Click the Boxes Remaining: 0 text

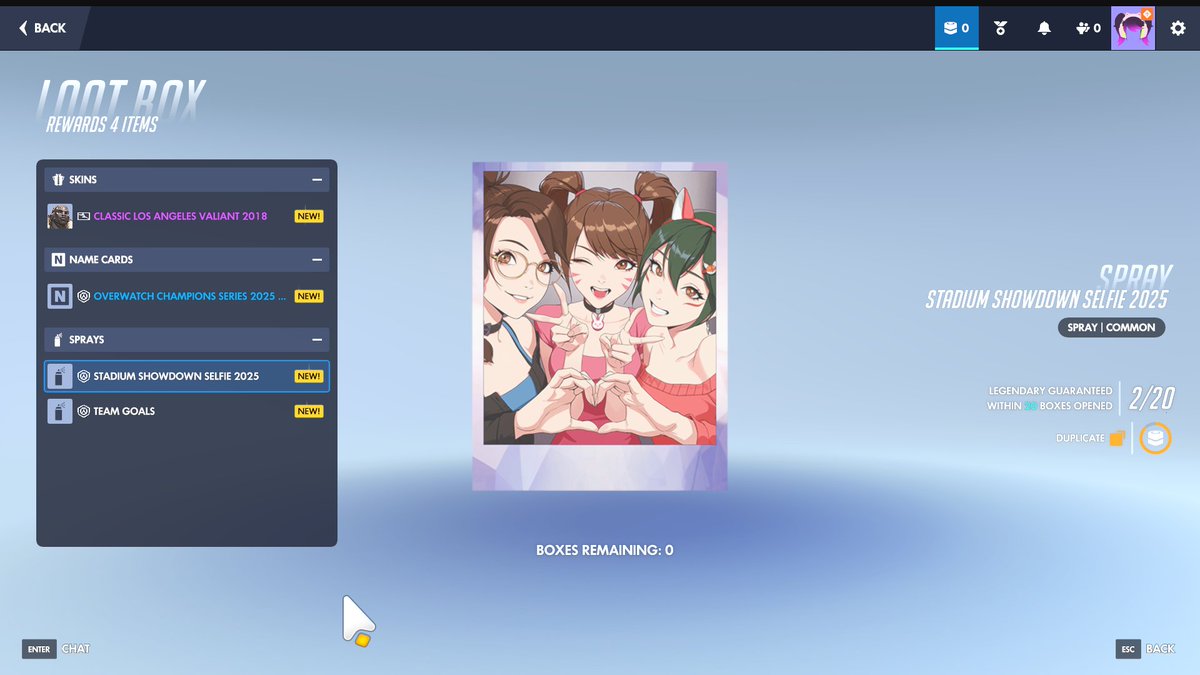[x=605, y=550]
